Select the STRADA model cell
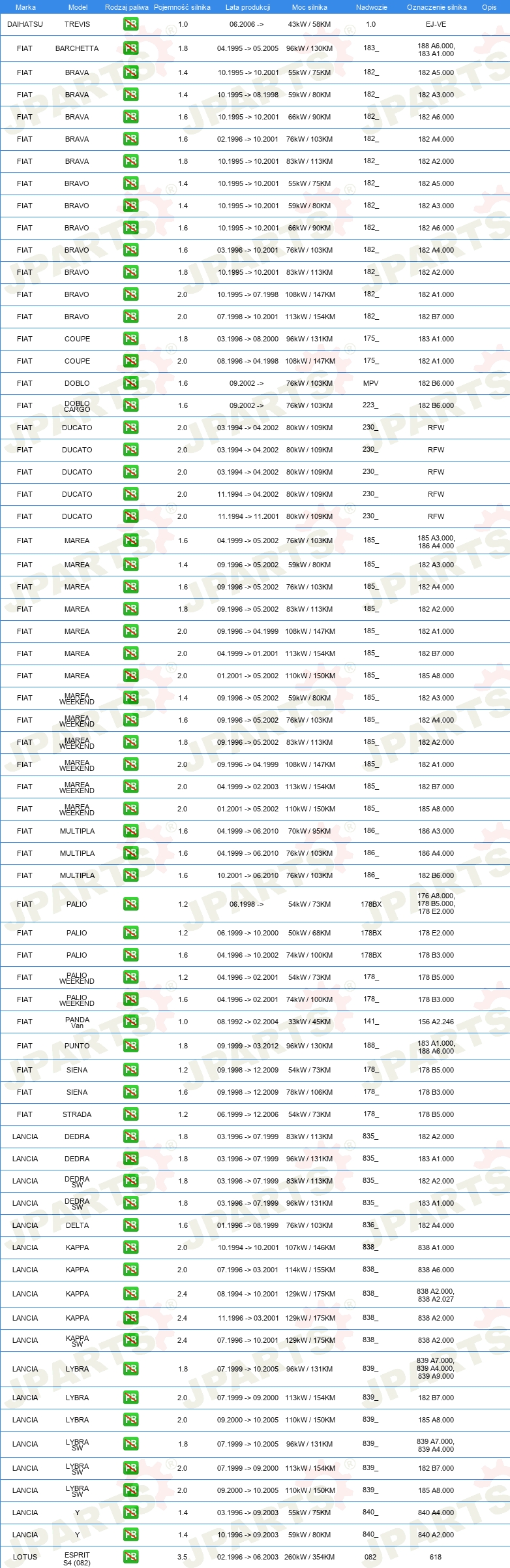510x1568 pixels. tap(77, 1114)
